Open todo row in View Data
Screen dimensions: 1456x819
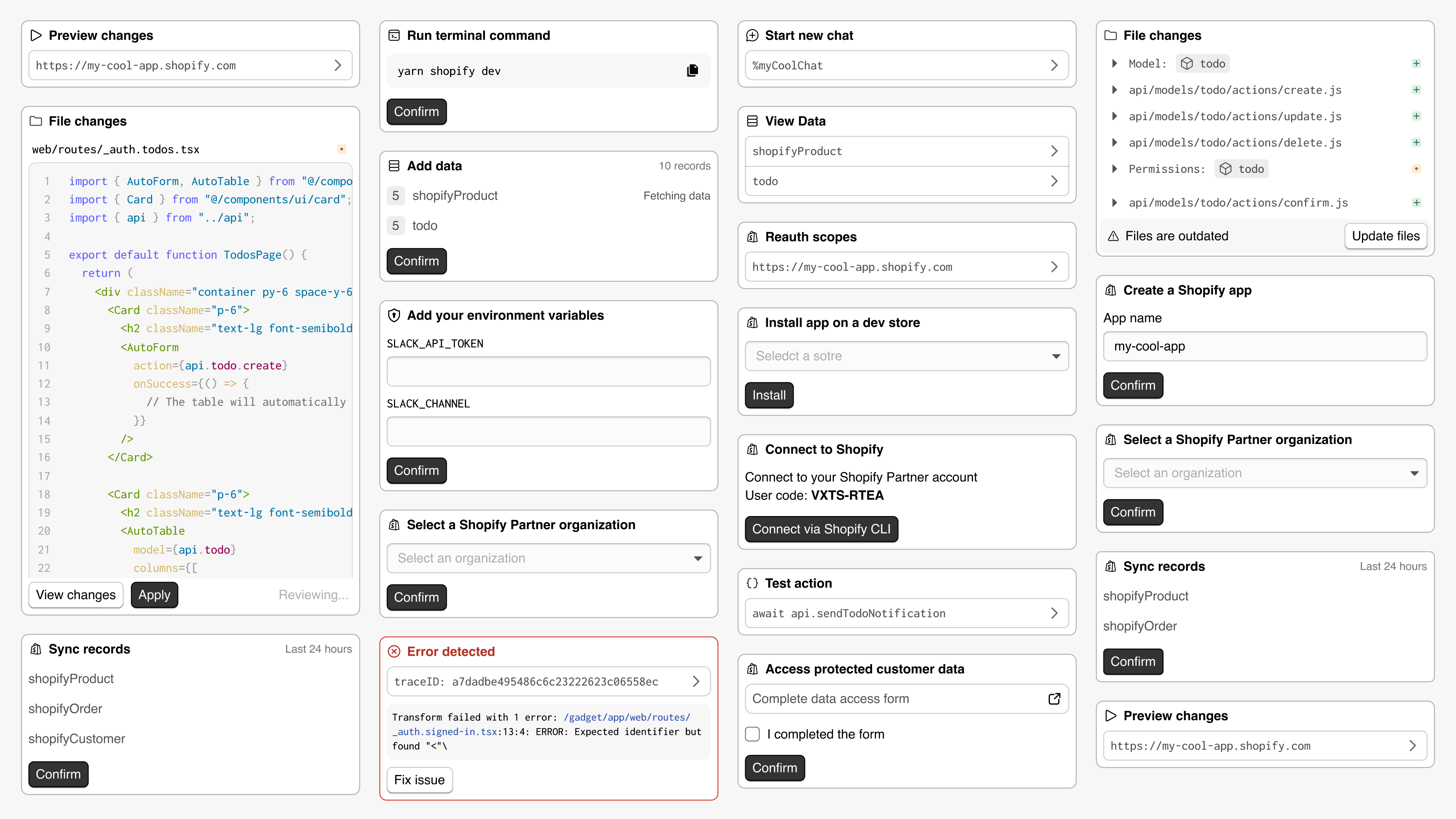click(907, 182)
